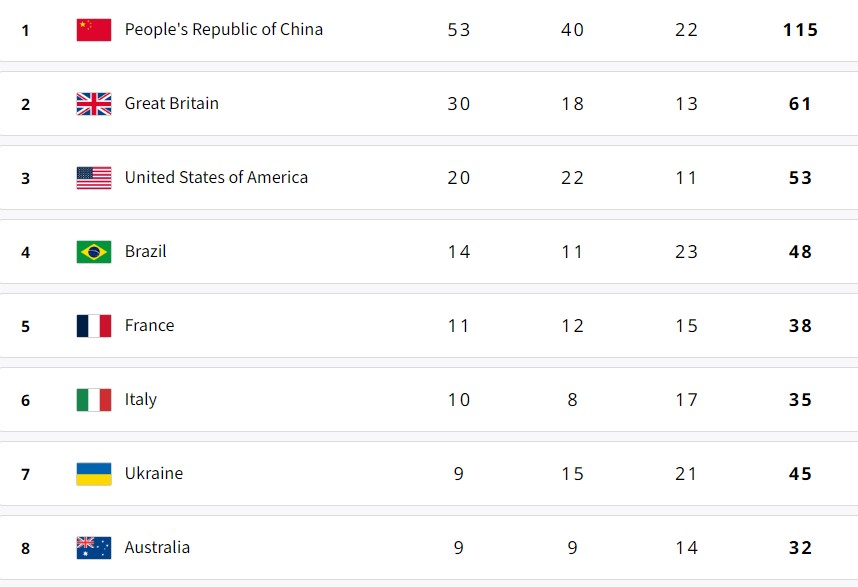Click the Brazil flag icon
858x587 pixels.
(94, 252)
